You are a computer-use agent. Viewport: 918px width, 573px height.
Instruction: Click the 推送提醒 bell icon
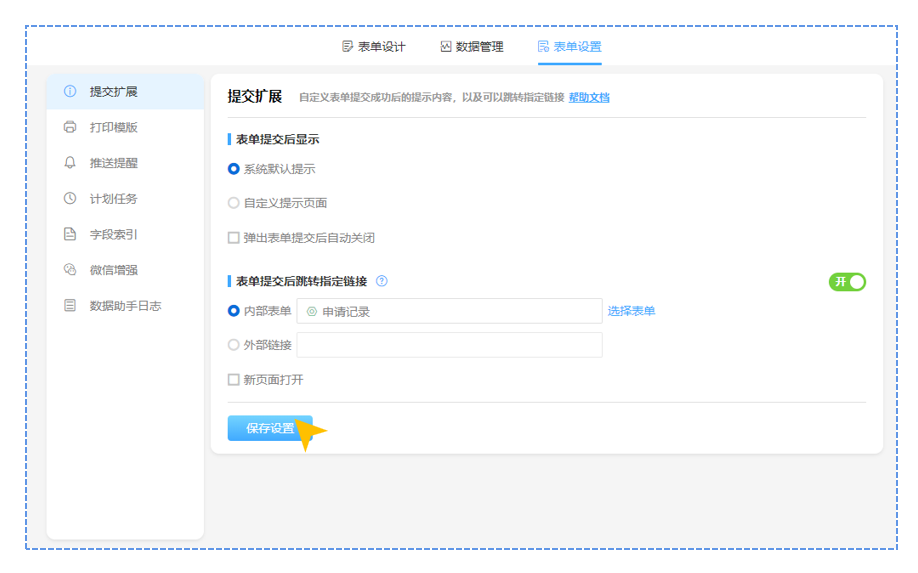70,163
